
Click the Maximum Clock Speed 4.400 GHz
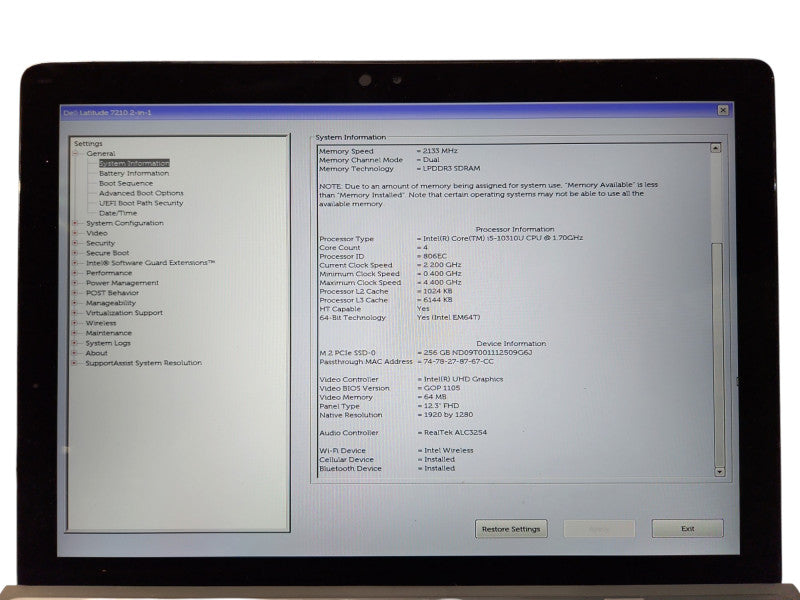[x=442, y=283]
